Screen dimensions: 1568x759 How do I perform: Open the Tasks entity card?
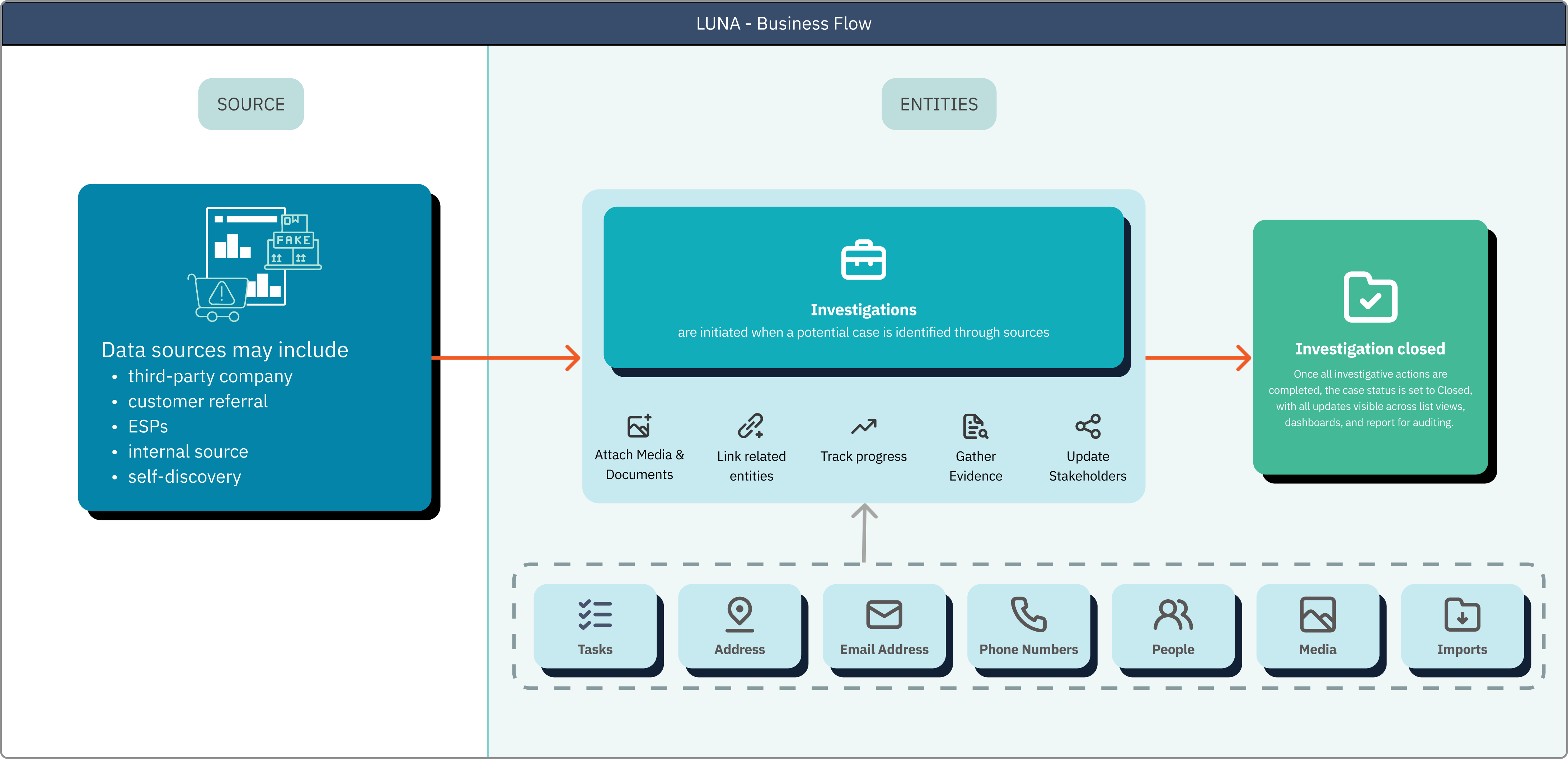[595, 626]
